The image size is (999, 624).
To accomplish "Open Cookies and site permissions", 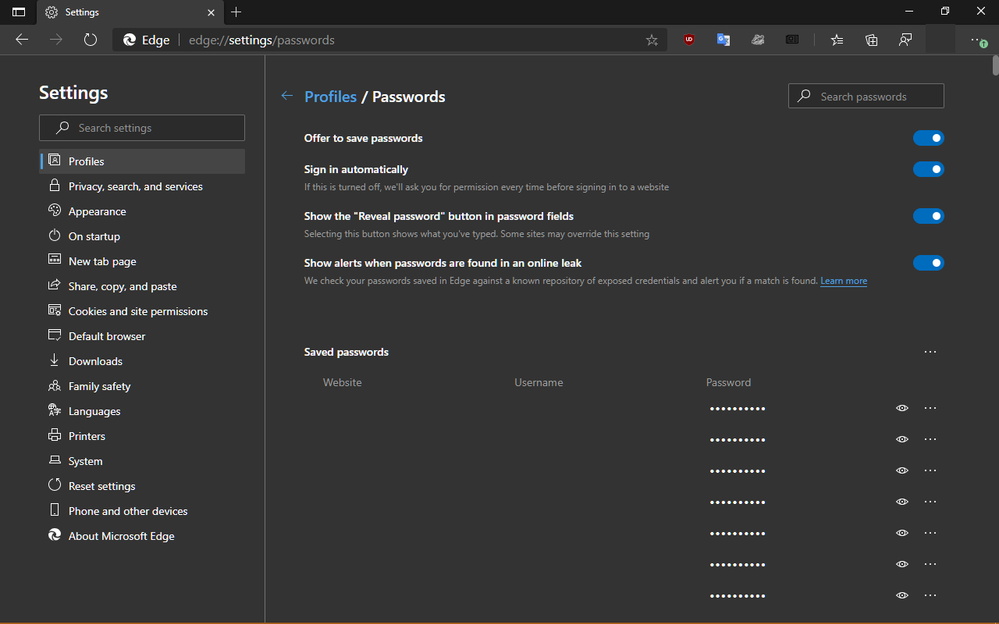I will click(142, 311).
